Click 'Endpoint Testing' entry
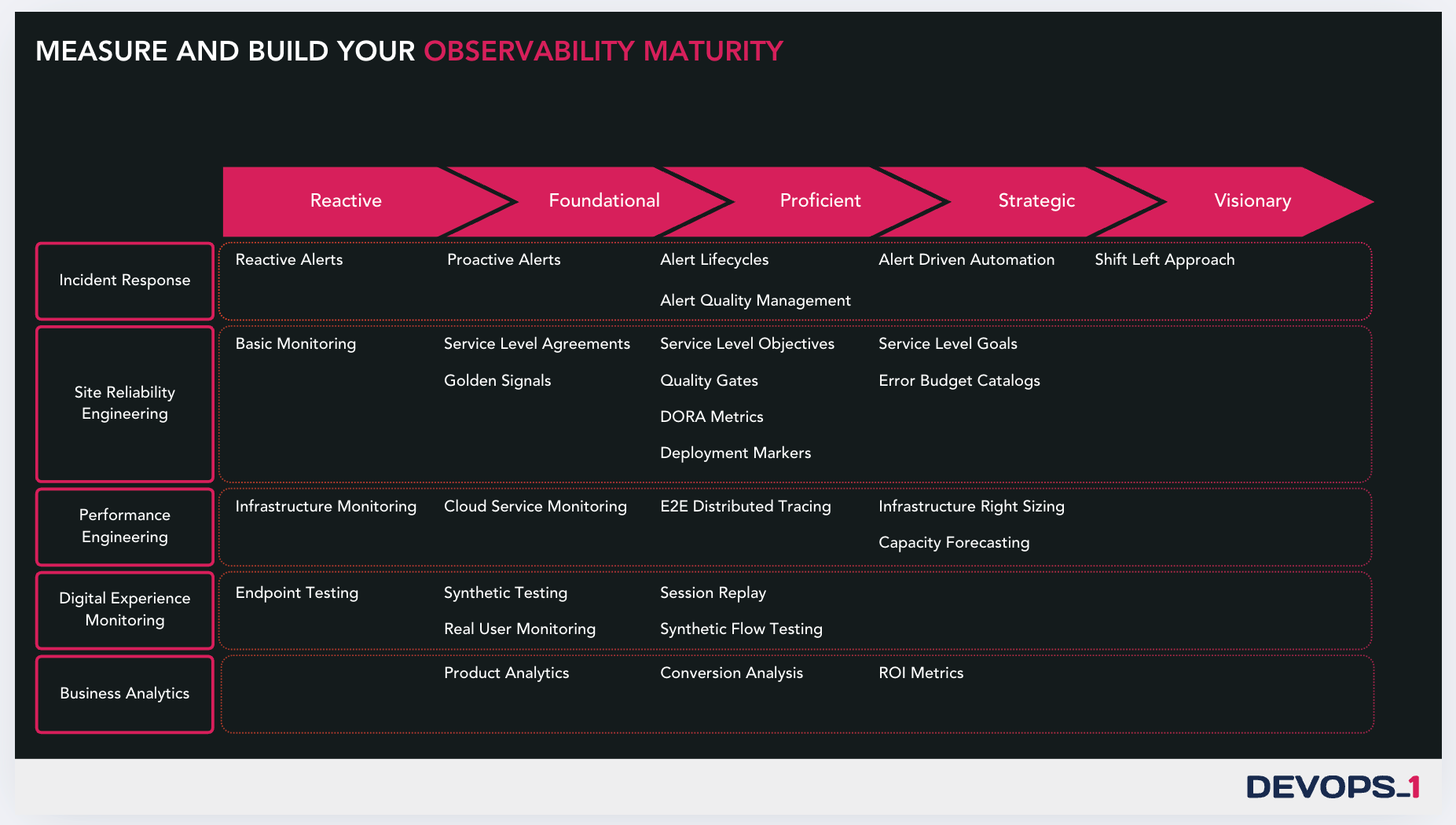1456x825 pixels. [x=297, y=593]
